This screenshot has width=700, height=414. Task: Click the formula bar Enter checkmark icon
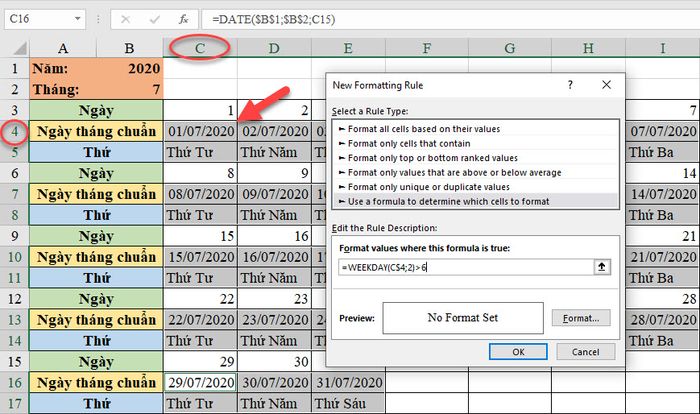point(155,19)
